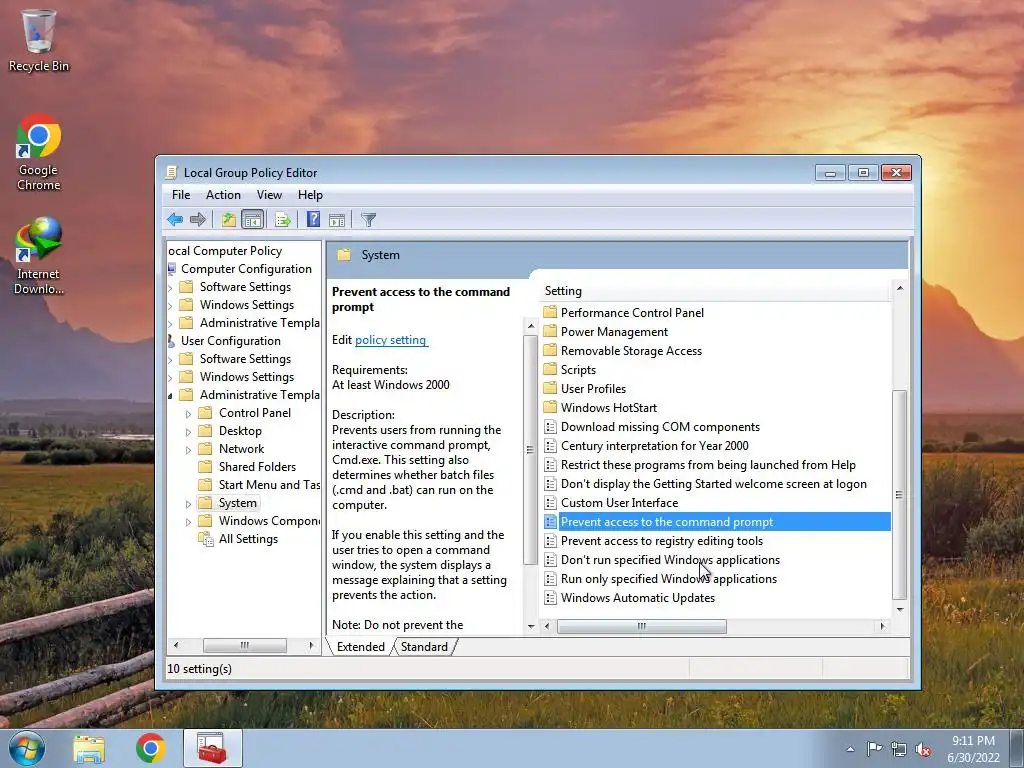Click the Power Management folder icon

(x=550, y=331)
